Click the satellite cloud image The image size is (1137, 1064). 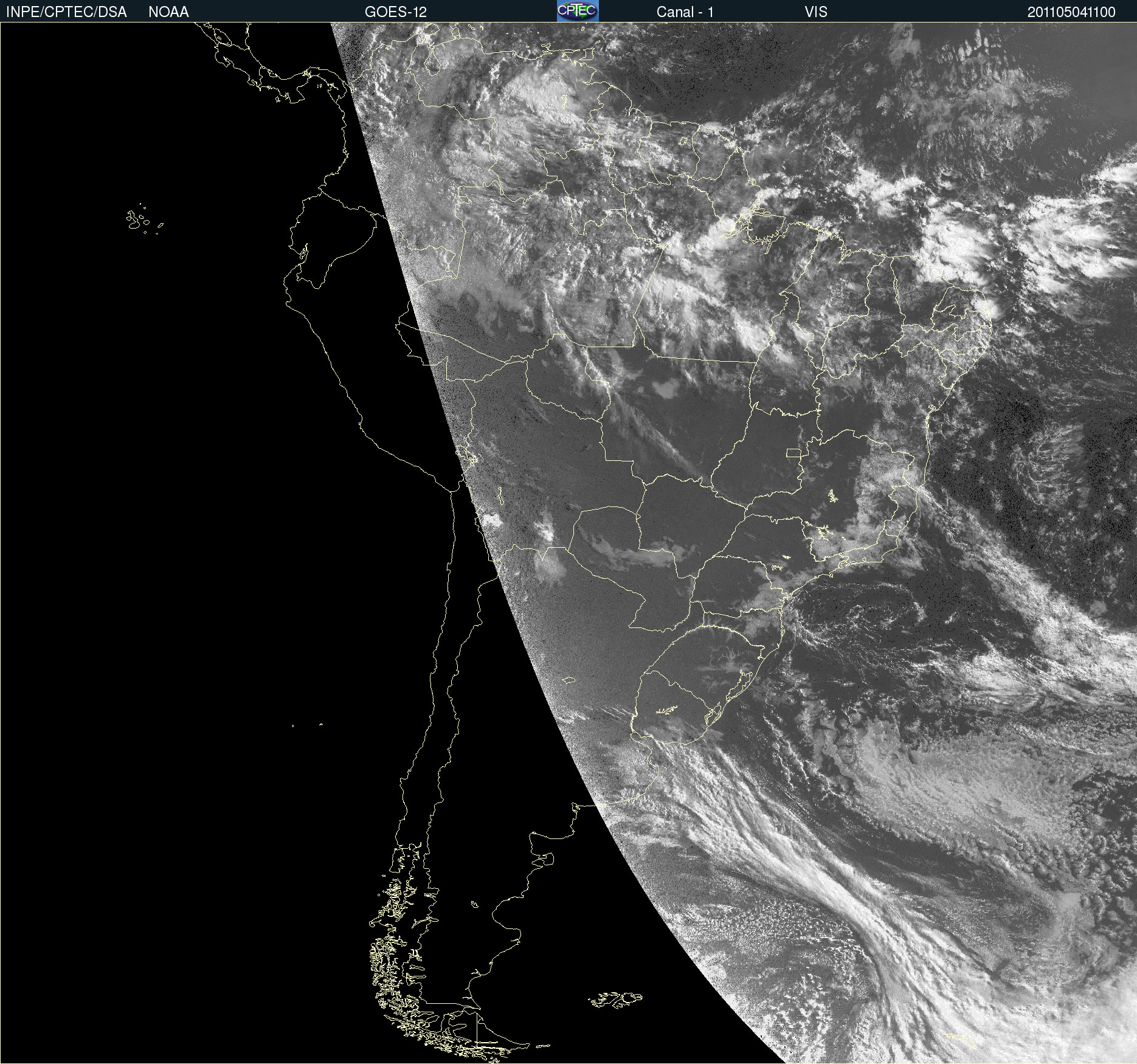coord(568,543)
